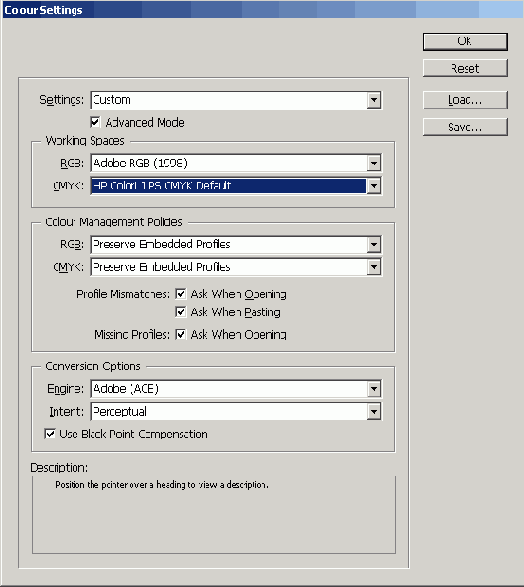This screenshot has width=524, height=587.
Task: Click the Save... button
Action: coord(465,127)
